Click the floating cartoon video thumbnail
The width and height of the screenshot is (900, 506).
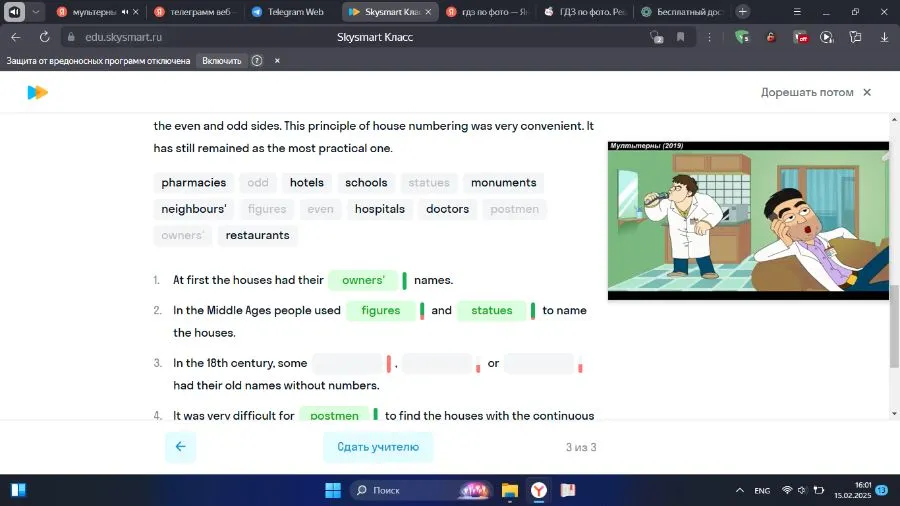(x=748, y=220)
